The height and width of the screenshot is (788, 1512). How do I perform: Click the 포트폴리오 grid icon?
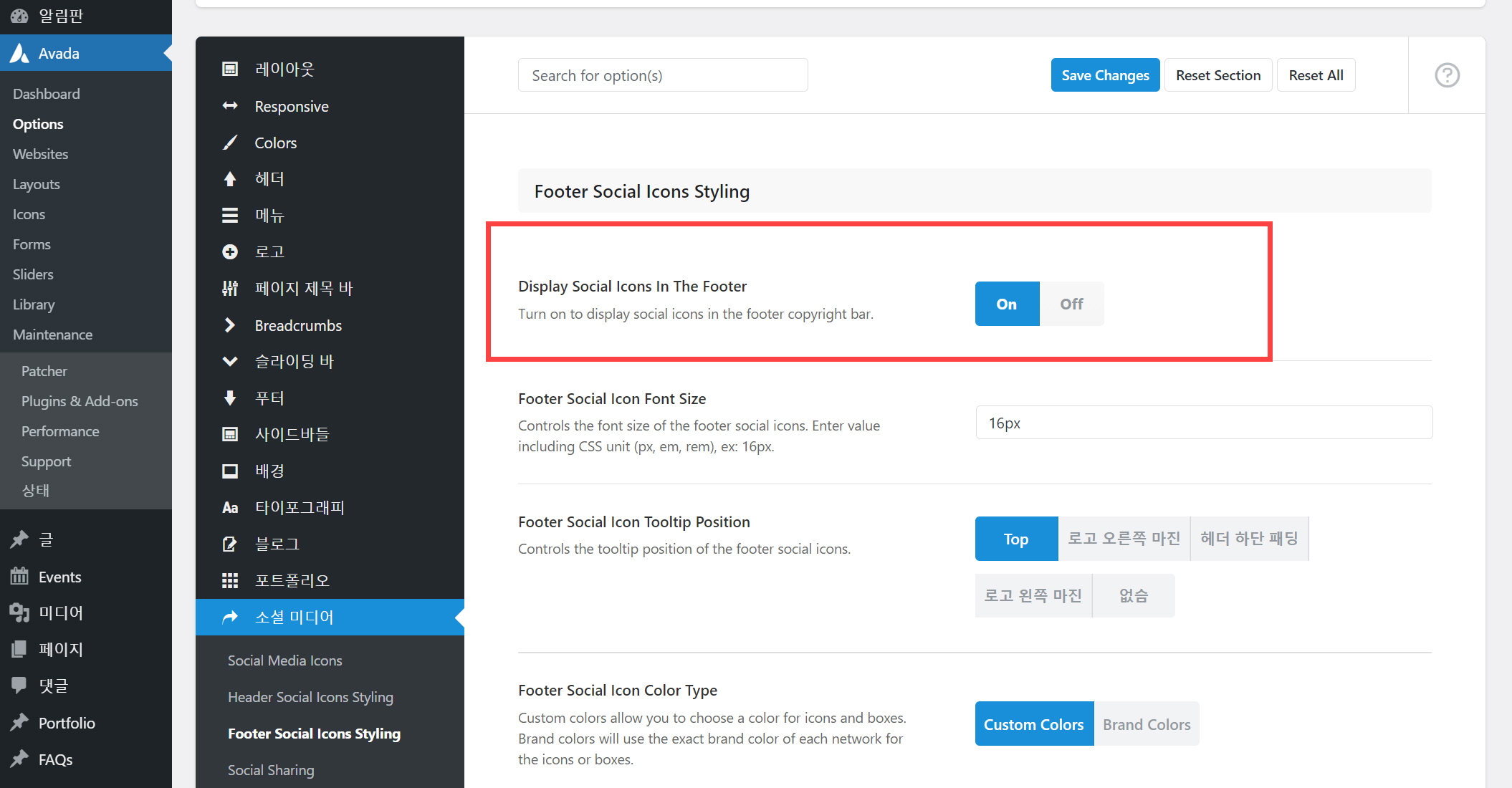pyautogui.click(x=230, y=580)
